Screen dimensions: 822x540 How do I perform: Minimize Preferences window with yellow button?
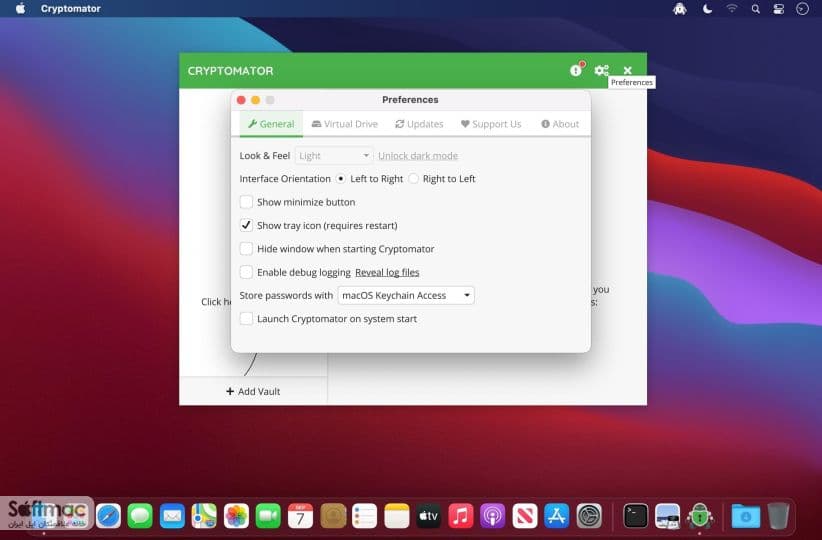pyautogui.click(x=255, y=100)
